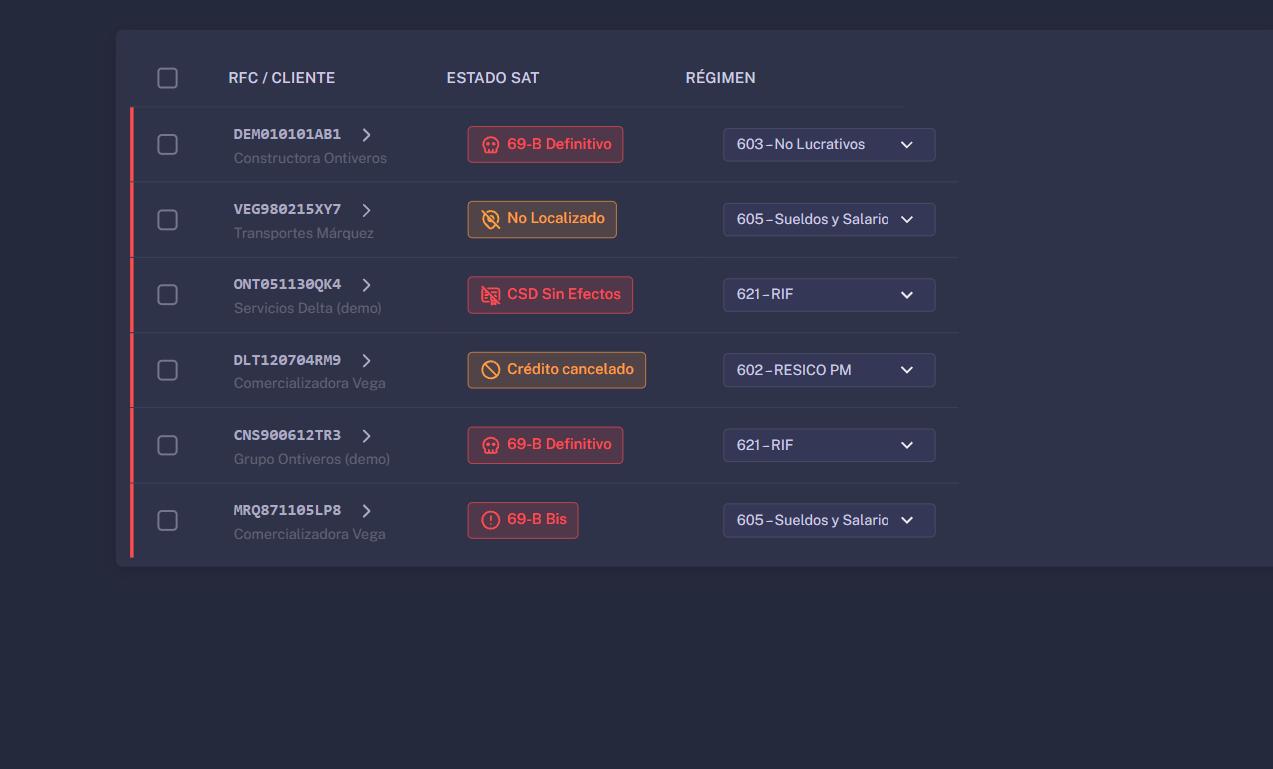
Task: Click the RÉGIMEN column header
Action: click(x=720, y=78)
